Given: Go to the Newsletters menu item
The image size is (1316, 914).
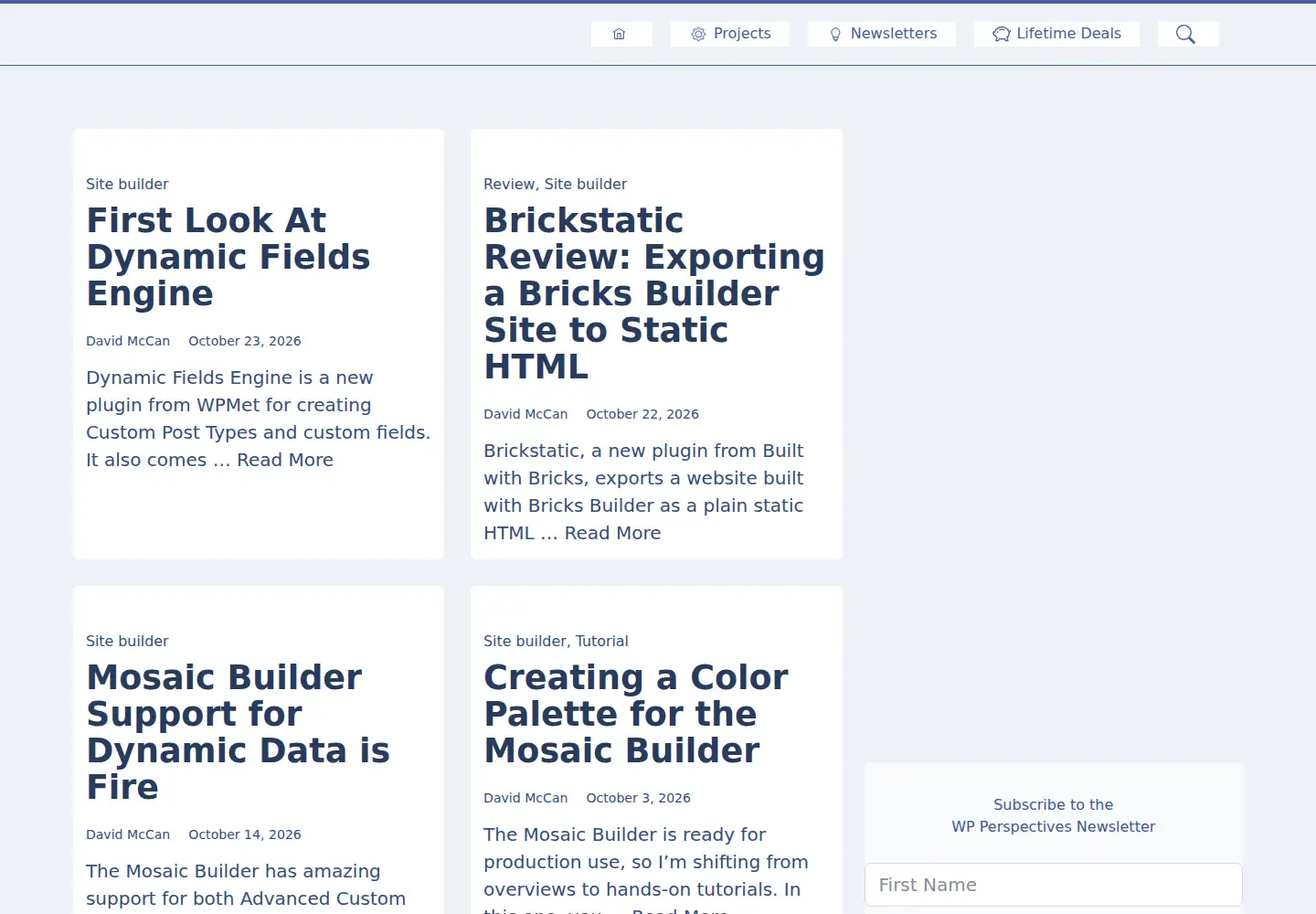Looking at the screenshot, I should [x=882, y=34].
